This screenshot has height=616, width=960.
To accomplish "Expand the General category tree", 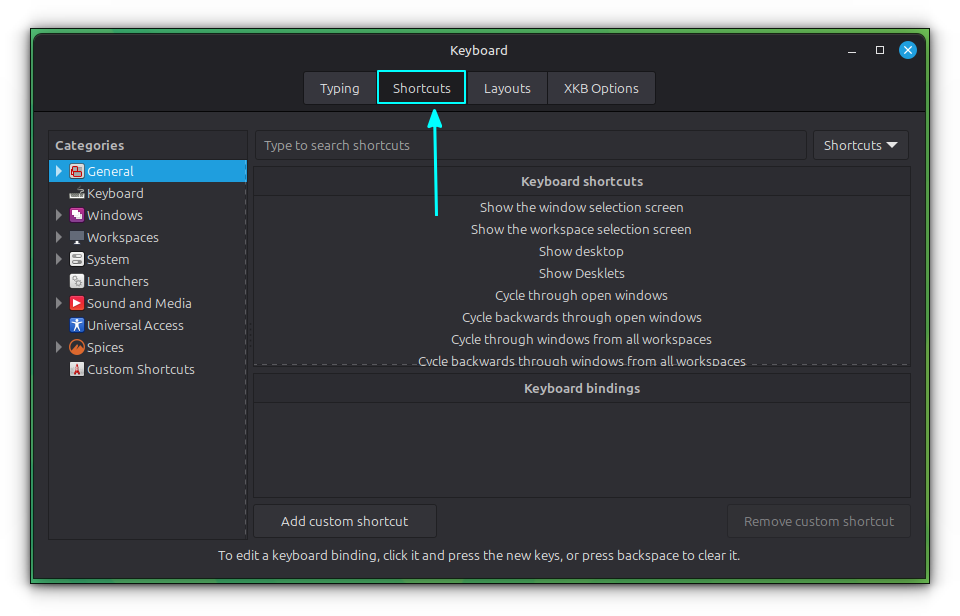I will [59, 171].
